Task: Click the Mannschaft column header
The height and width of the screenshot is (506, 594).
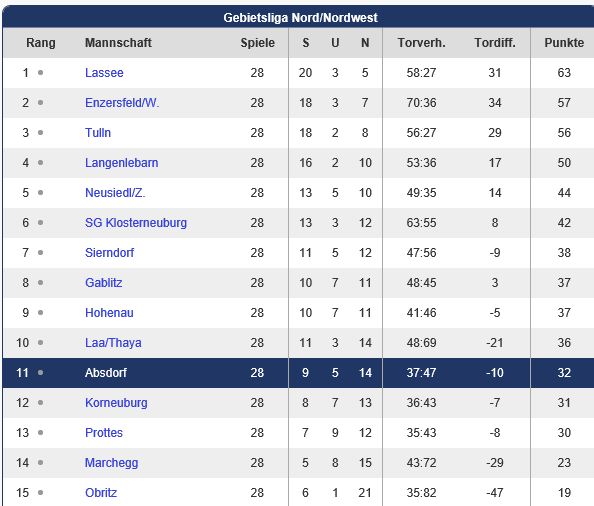Action: coord(118,43)
